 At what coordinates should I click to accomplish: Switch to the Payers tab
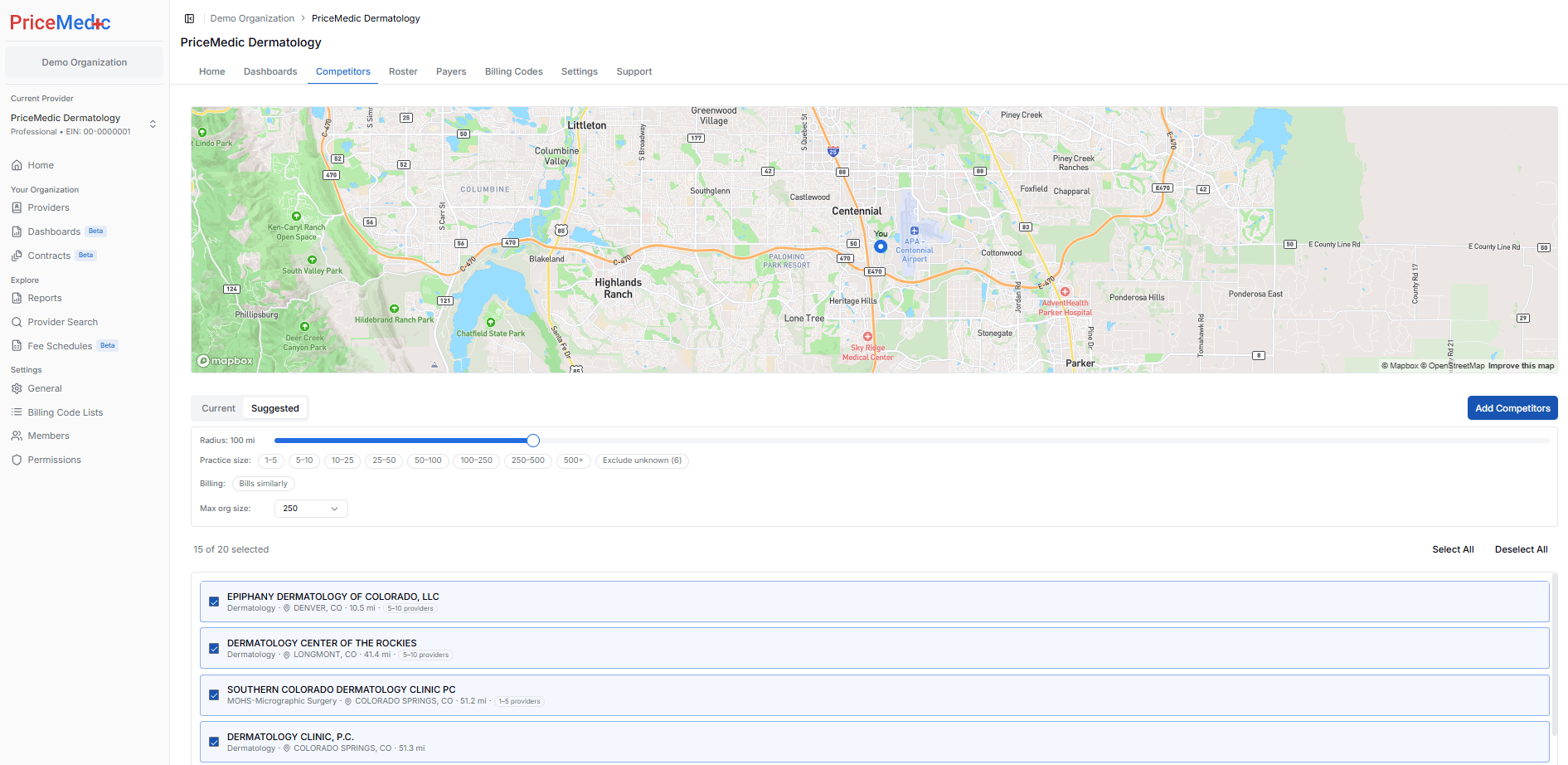tap(451, 71)
